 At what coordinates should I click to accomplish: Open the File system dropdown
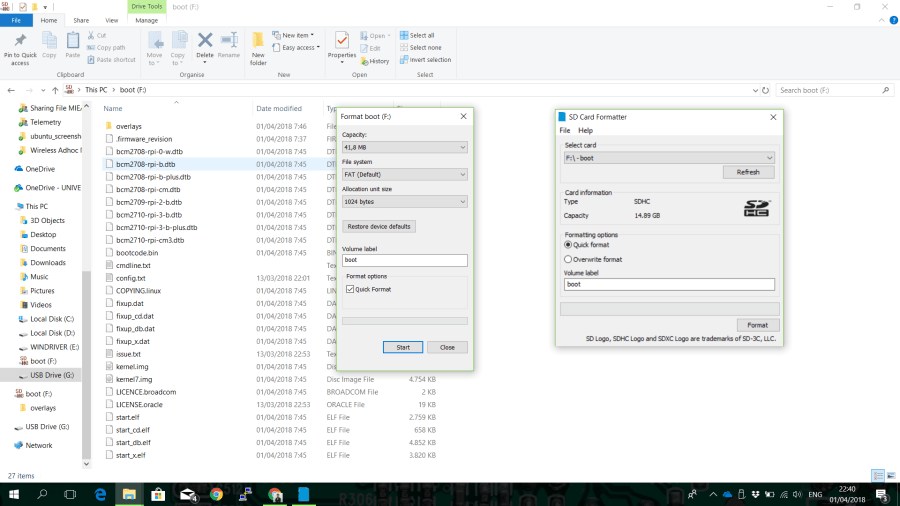point(404,175)
